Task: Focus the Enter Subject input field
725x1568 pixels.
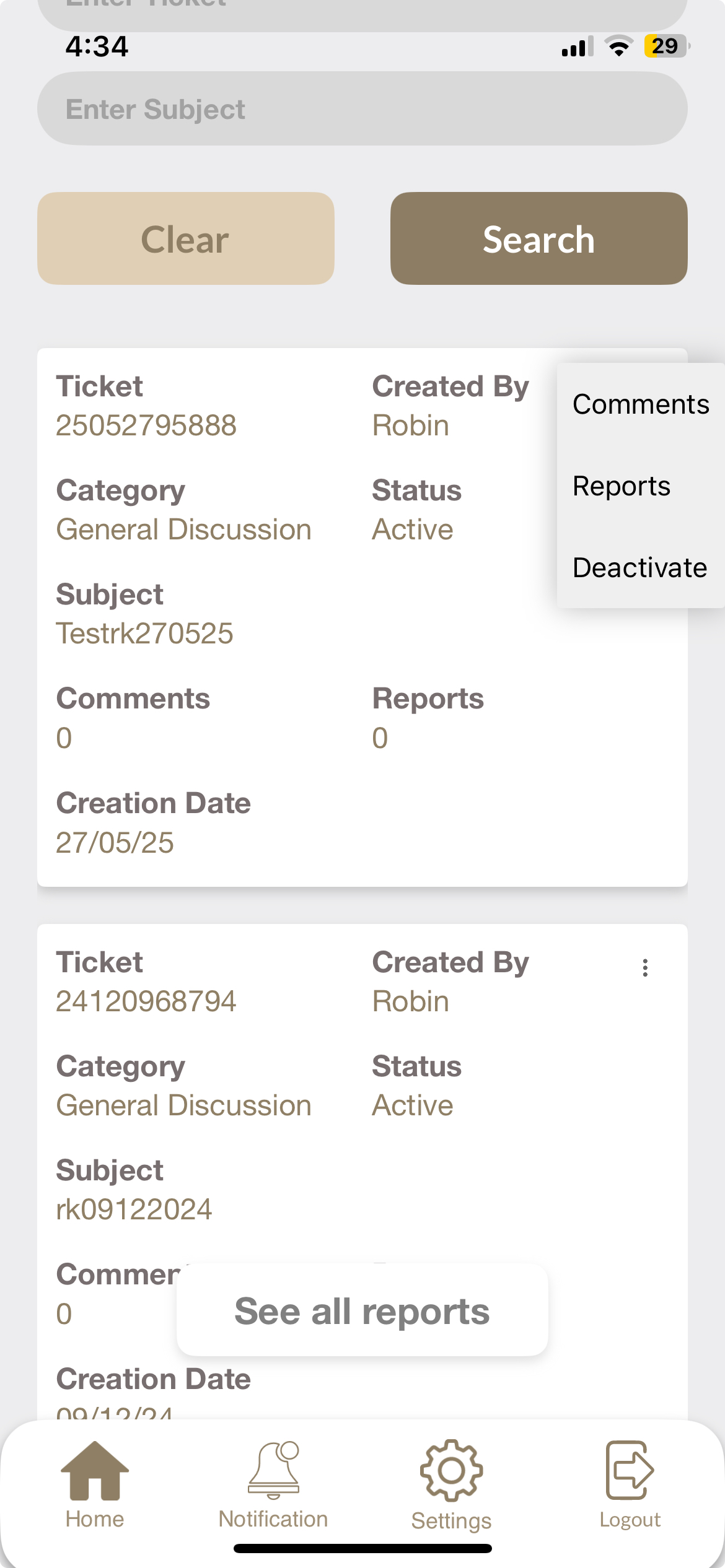Action: [x=362, y=109]
